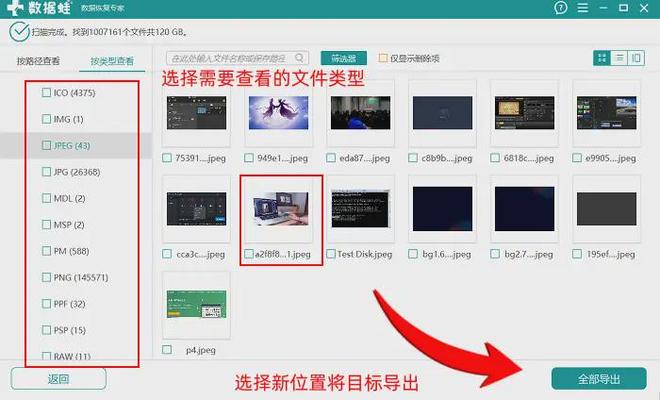Click the 全部导出 export button
660x400 pixels.
[x=599, y=379]
